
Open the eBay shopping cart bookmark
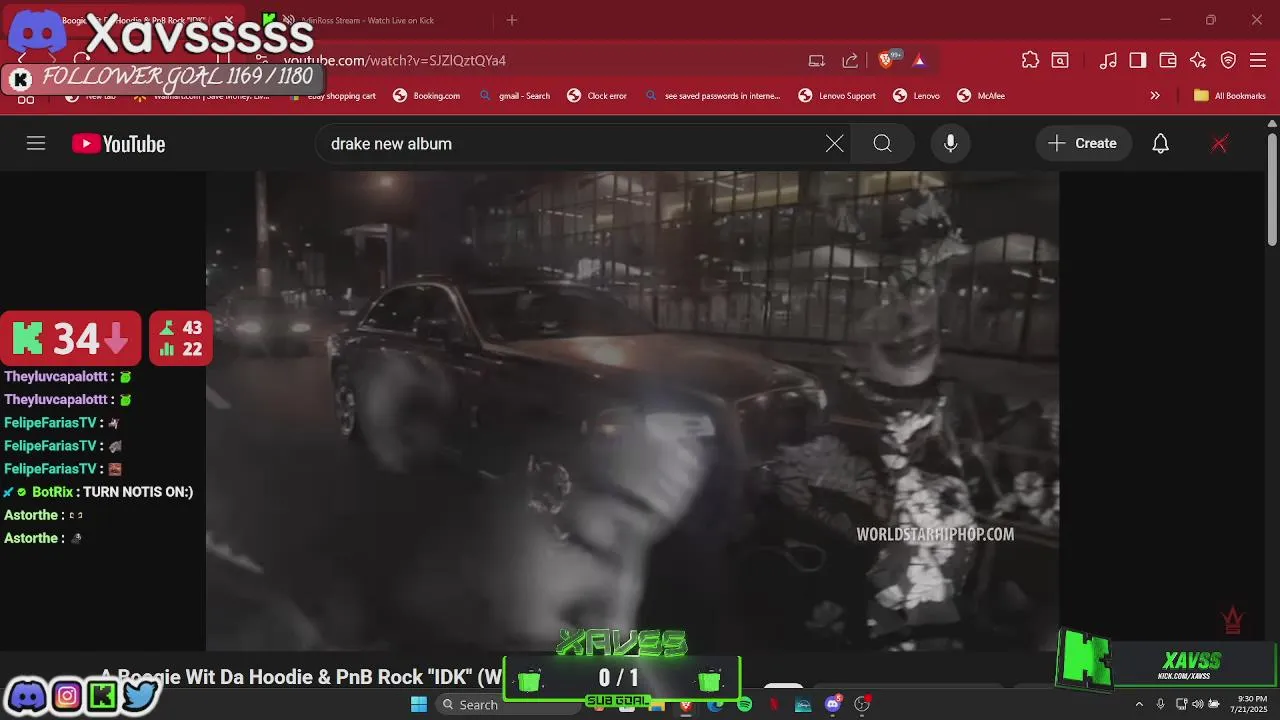pyautogui.click(x=332, y=96)
